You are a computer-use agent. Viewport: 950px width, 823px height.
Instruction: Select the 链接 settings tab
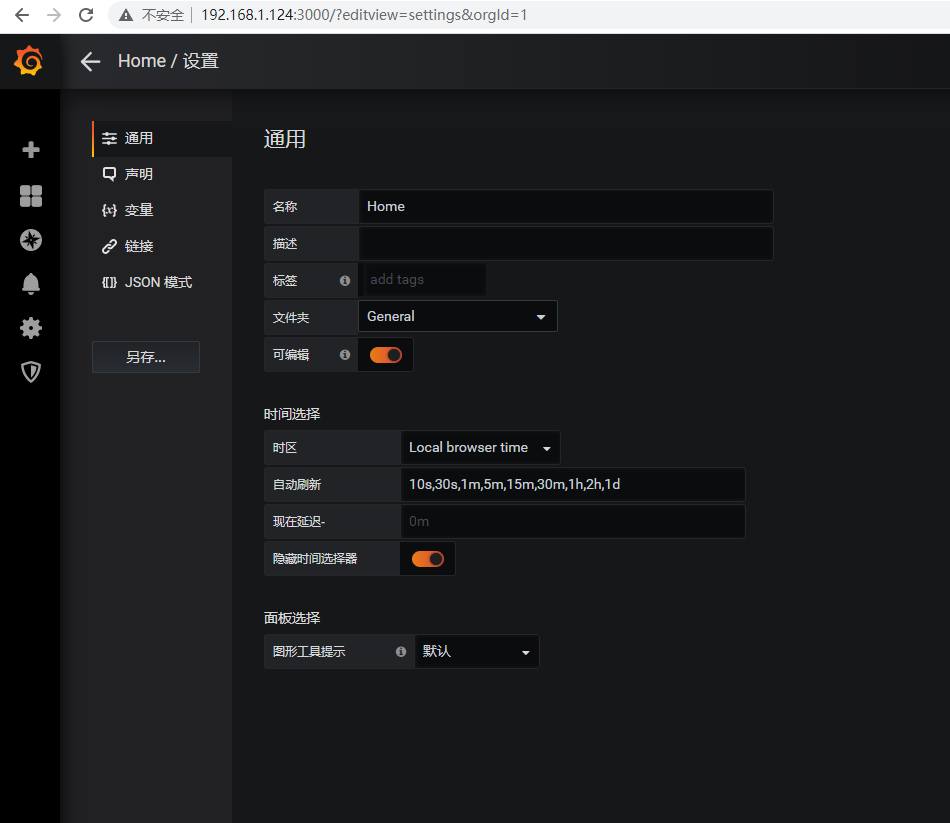162,246
